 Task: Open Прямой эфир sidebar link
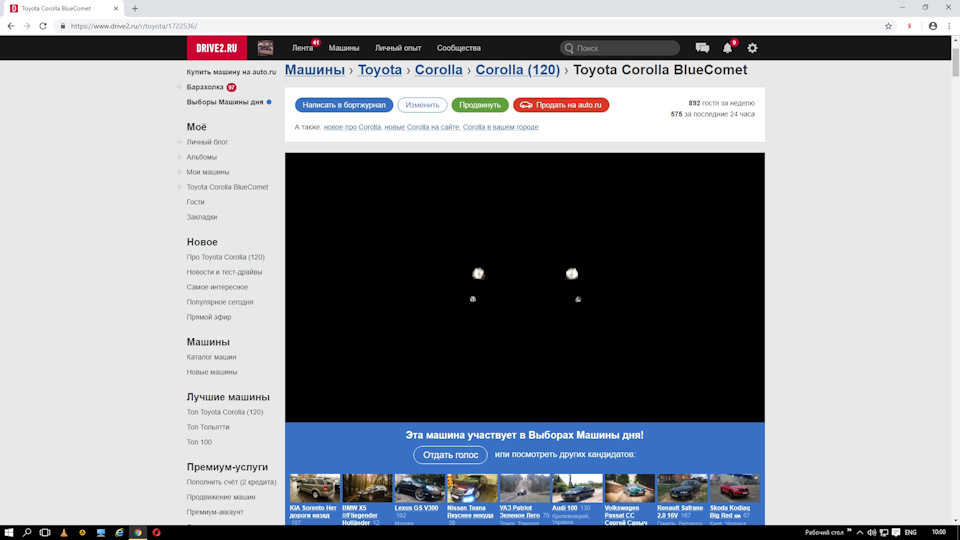[209, 317]
